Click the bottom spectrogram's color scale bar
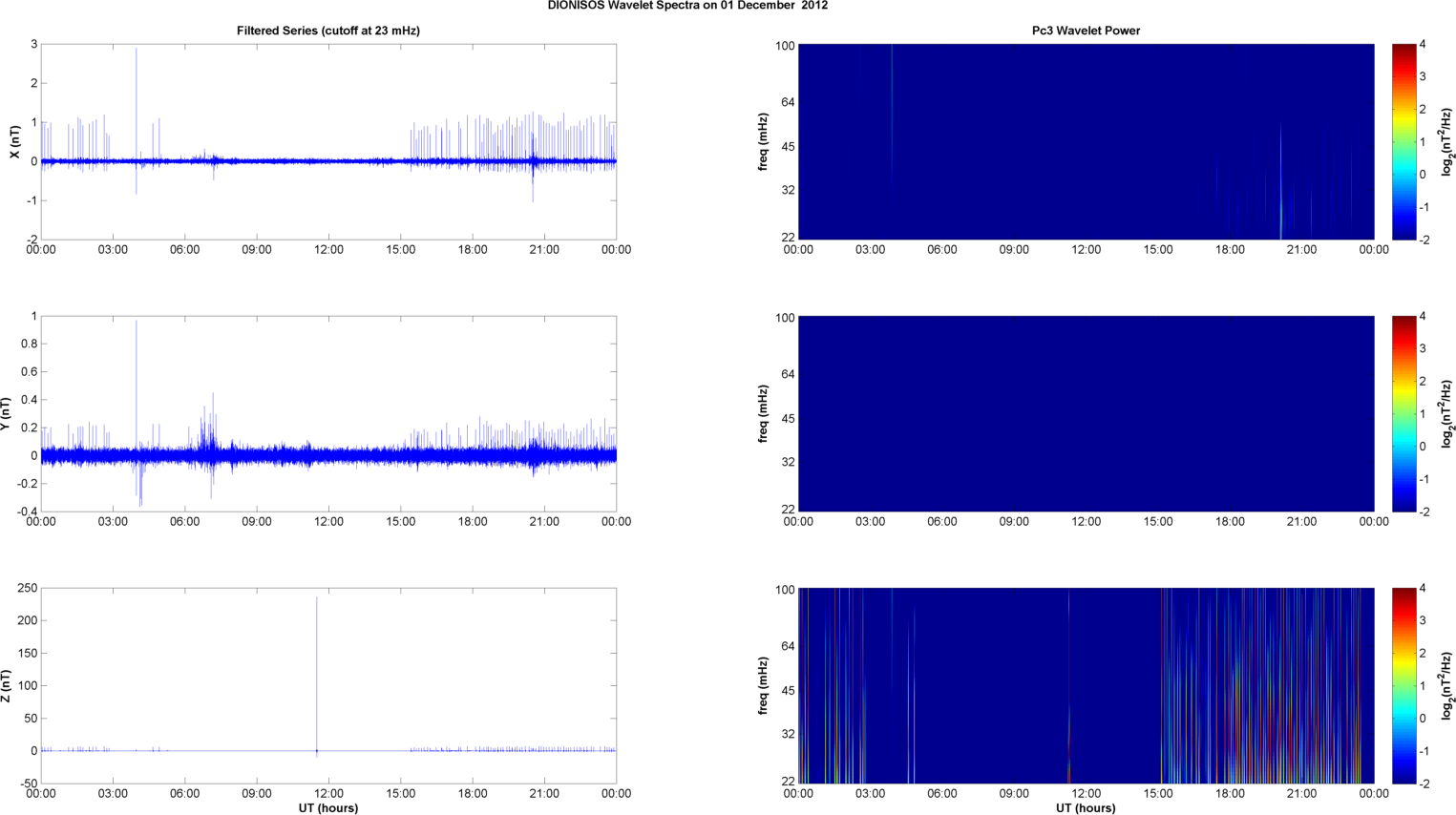Image resolution: width=1456 pixels, height=815 pixels. coord(1403,685)
